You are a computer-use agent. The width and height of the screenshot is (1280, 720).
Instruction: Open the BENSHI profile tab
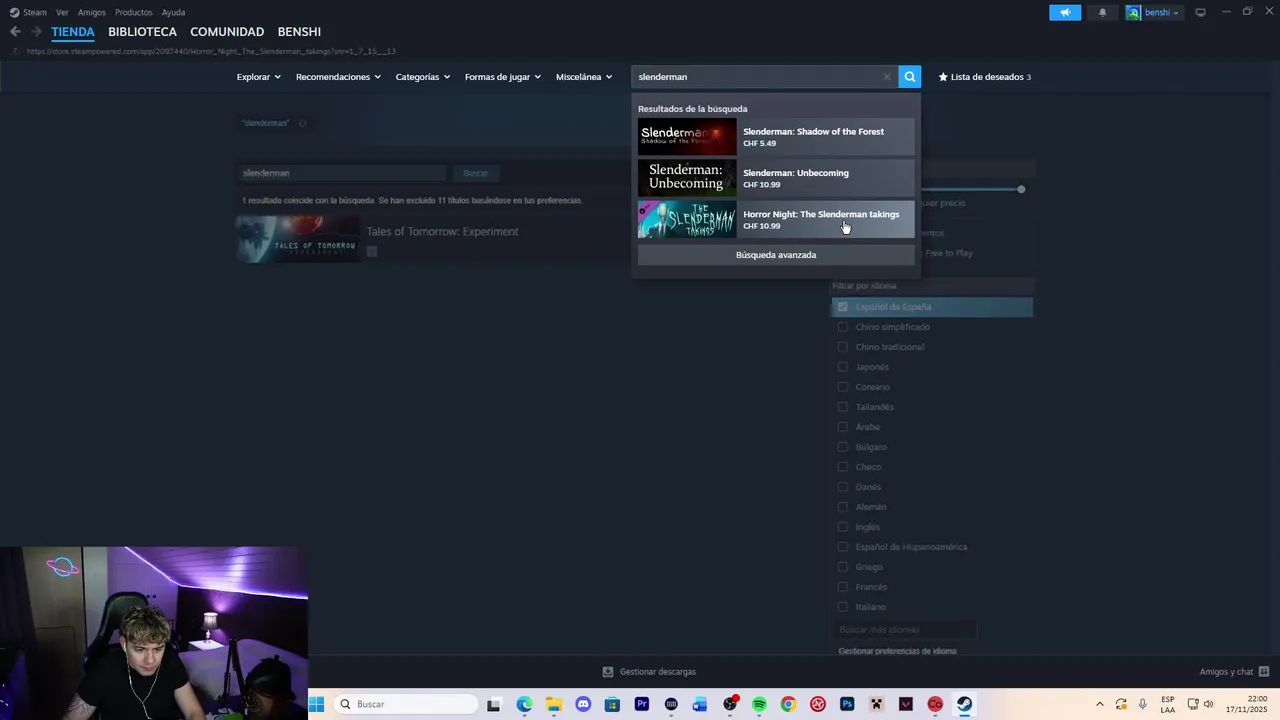click(299, 32)
